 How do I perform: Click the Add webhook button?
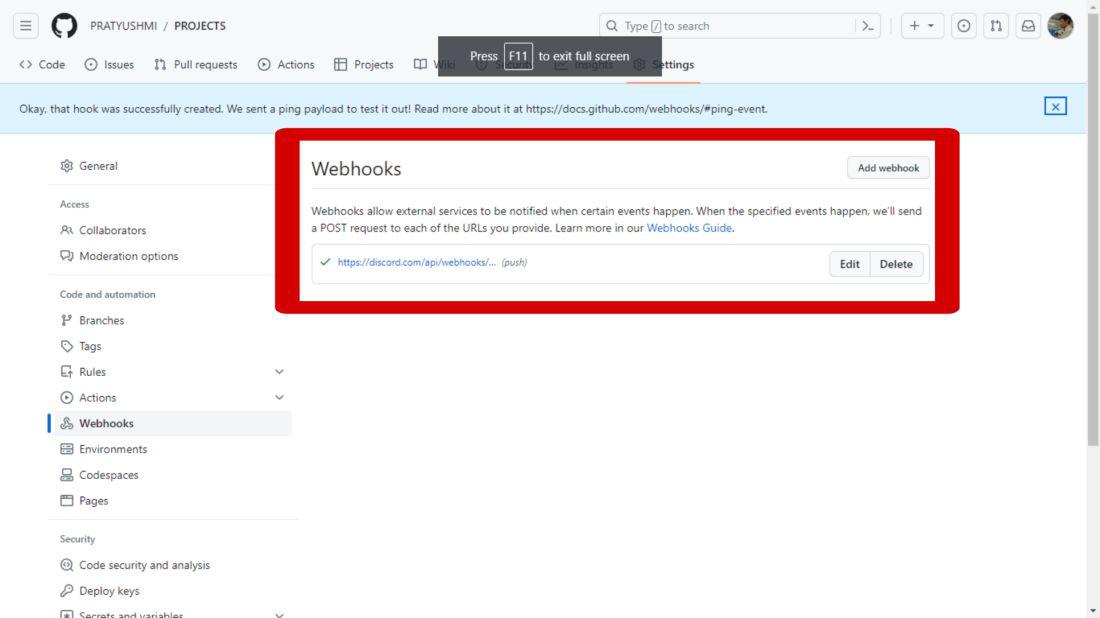(x=888, y=168)
